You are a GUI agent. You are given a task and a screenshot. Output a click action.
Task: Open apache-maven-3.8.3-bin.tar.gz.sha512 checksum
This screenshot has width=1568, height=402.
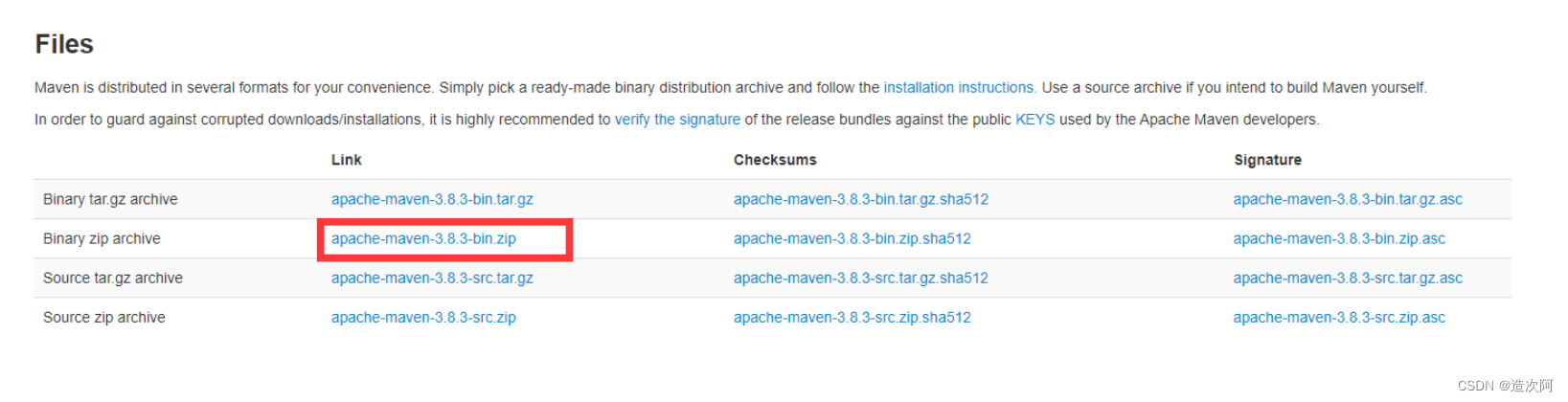pos(861,199)
